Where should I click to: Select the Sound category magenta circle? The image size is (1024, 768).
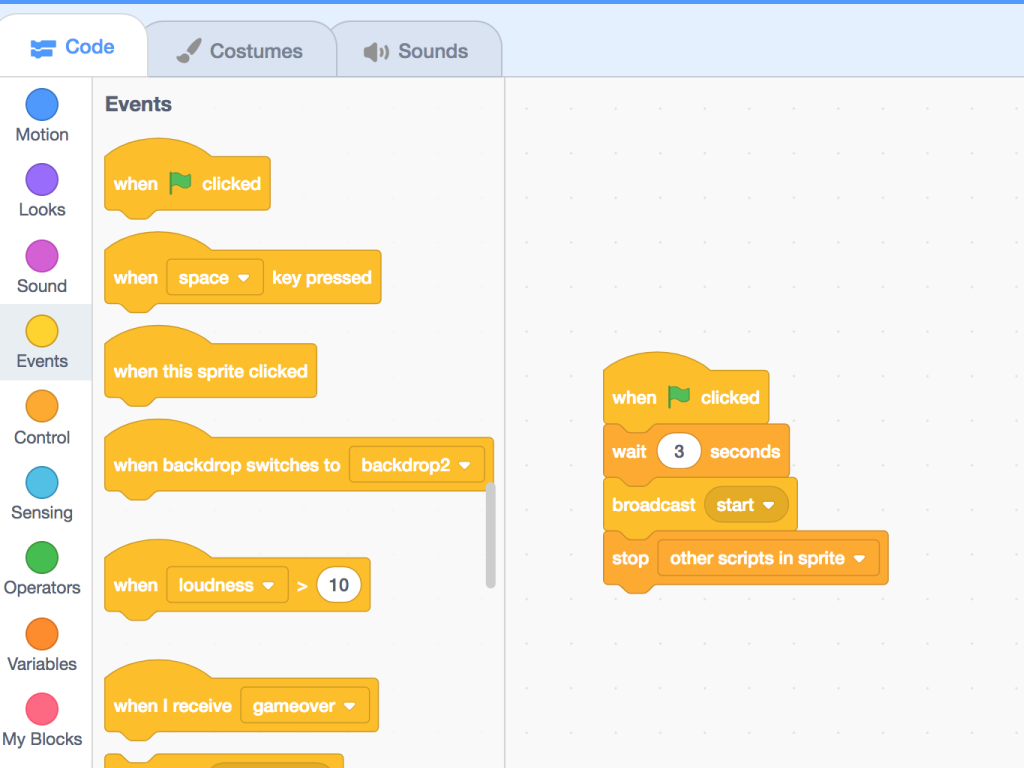(x=42, y=256)
